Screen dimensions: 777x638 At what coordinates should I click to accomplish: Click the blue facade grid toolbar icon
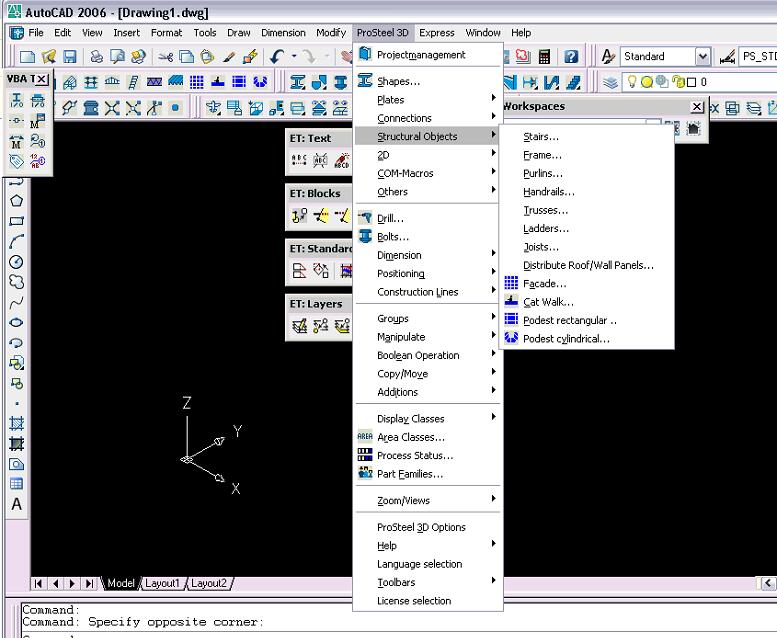197,82
